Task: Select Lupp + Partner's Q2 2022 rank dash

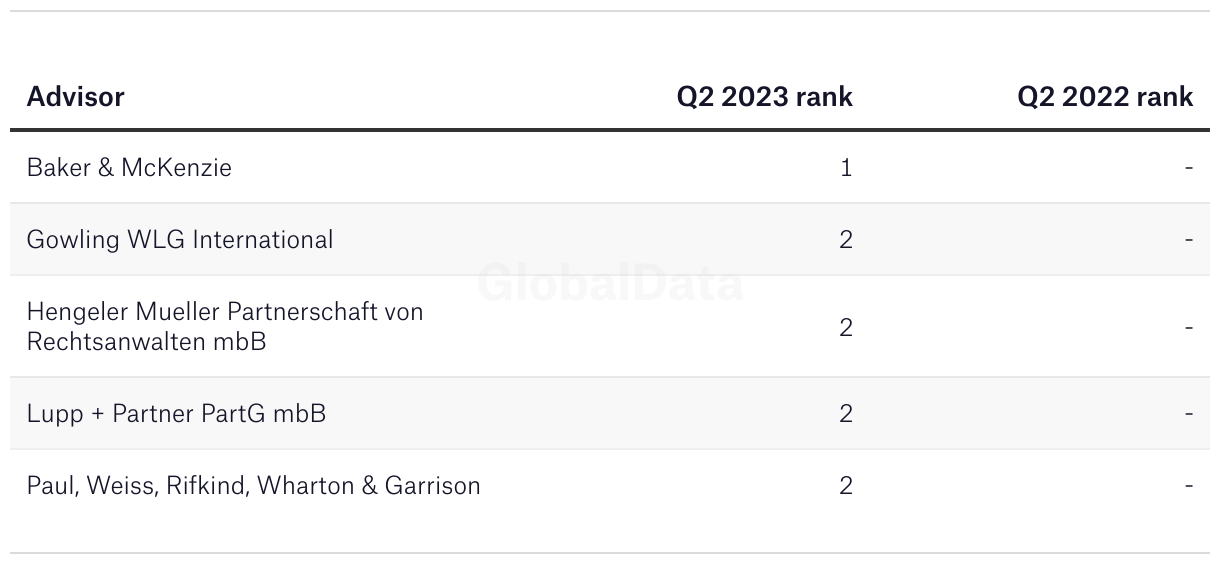Action: click(x=1188, y=413)
